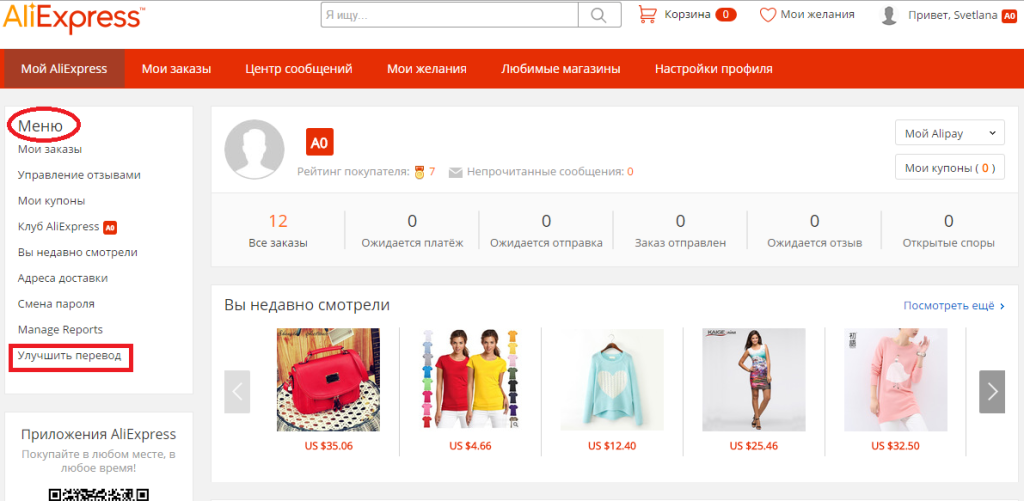This screenshot has height=501, width=1024.
Task: Click Управление отзывами in the side menu
Action: pyautogui.click(x=79, y=175)
